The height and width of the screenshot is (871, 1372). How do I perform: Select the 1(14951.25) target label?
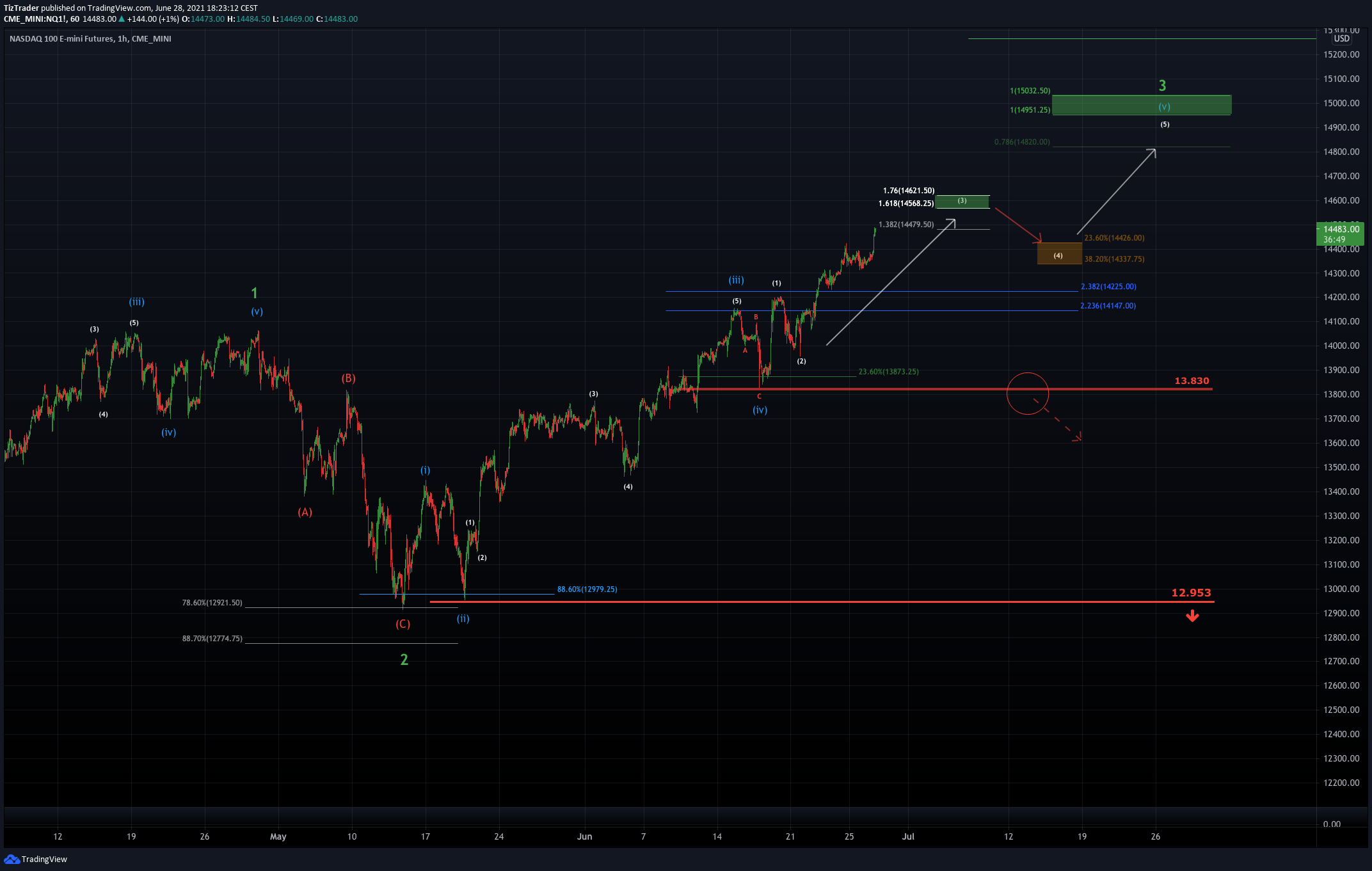click(1030, 110)
